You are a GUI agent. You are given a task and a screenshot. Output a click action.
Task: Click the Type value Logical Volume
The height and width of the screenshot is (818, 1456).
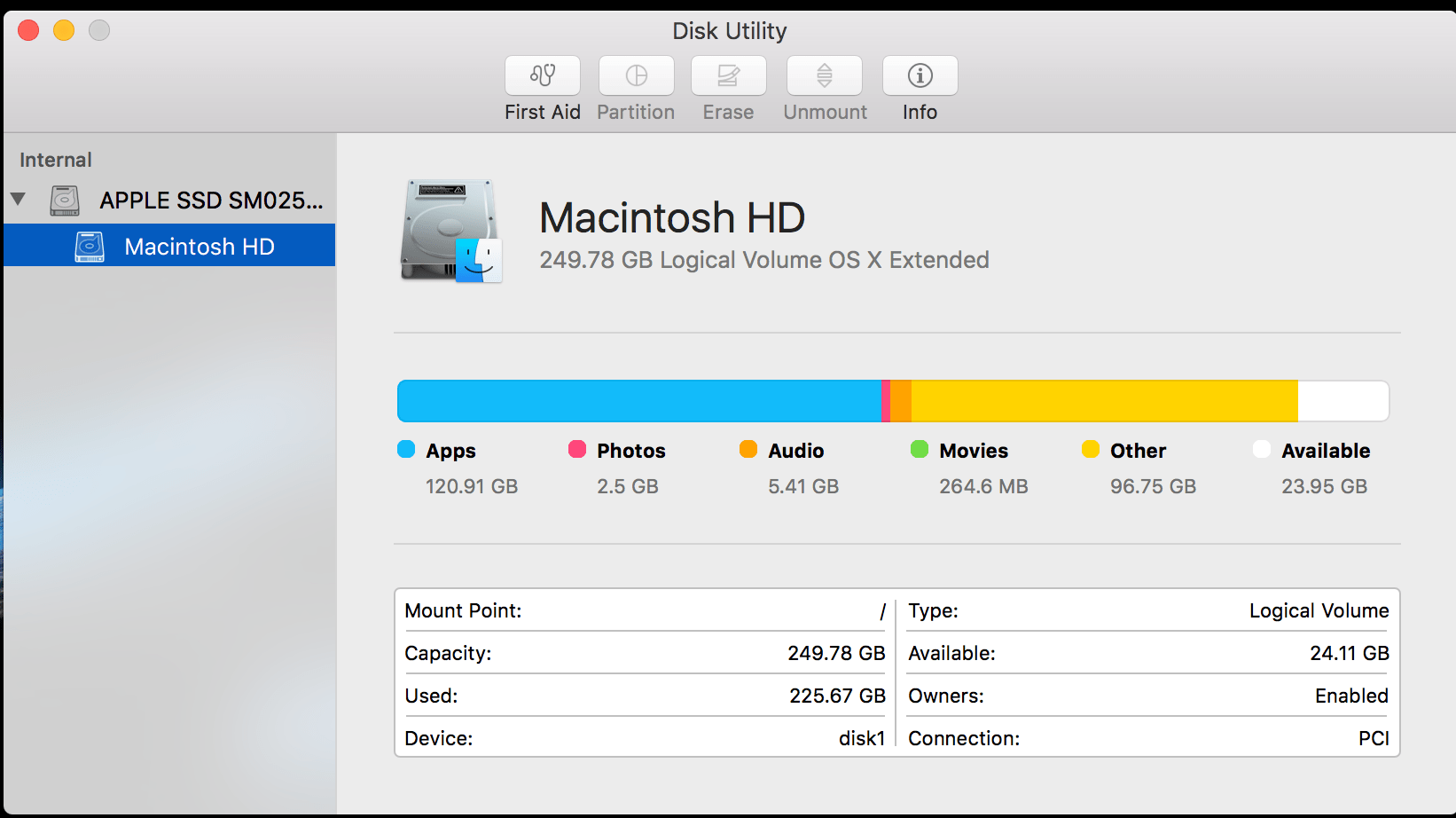(x=1319, y=610)
